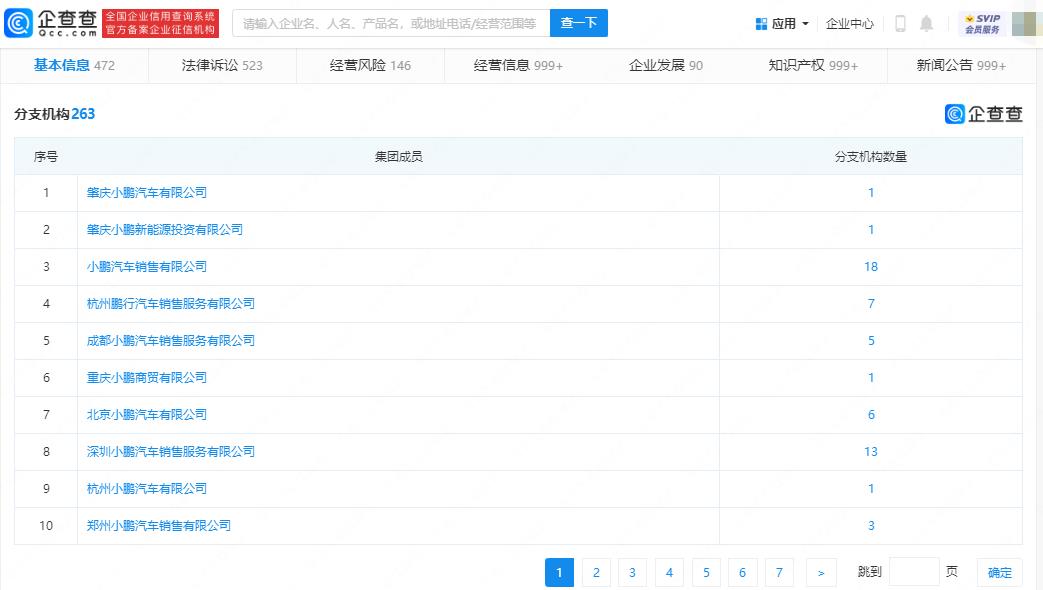Switch to 基本信息 tab

coord(74,65)
